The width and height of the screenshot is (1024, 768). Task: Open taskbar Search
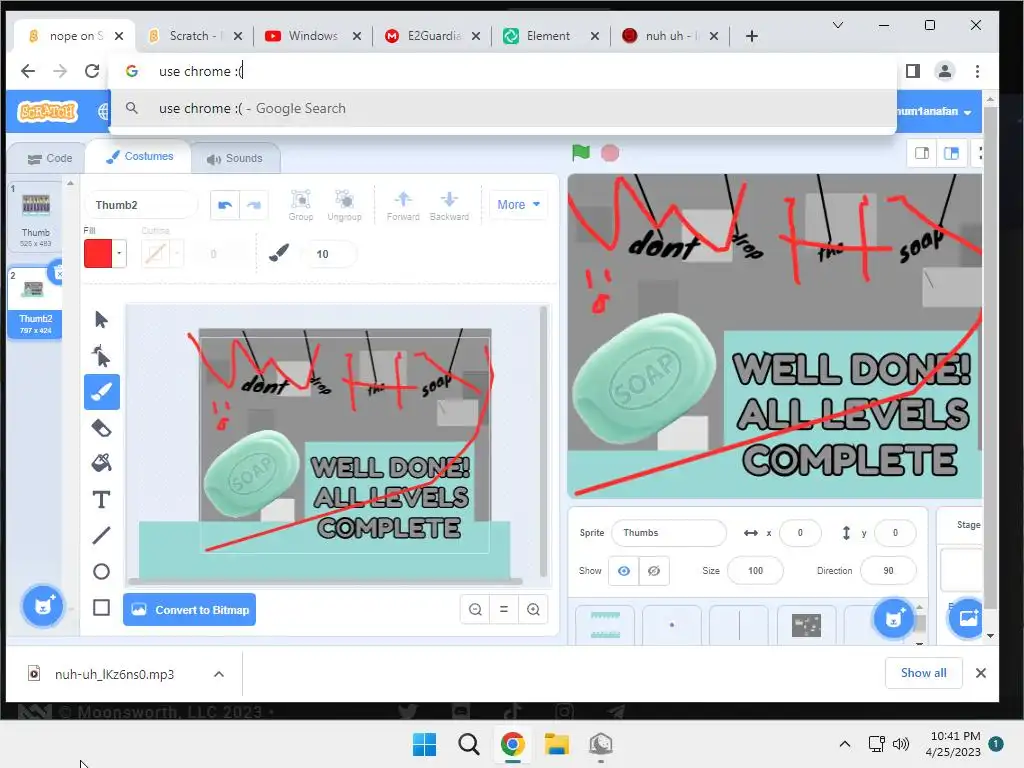[468, 744]
